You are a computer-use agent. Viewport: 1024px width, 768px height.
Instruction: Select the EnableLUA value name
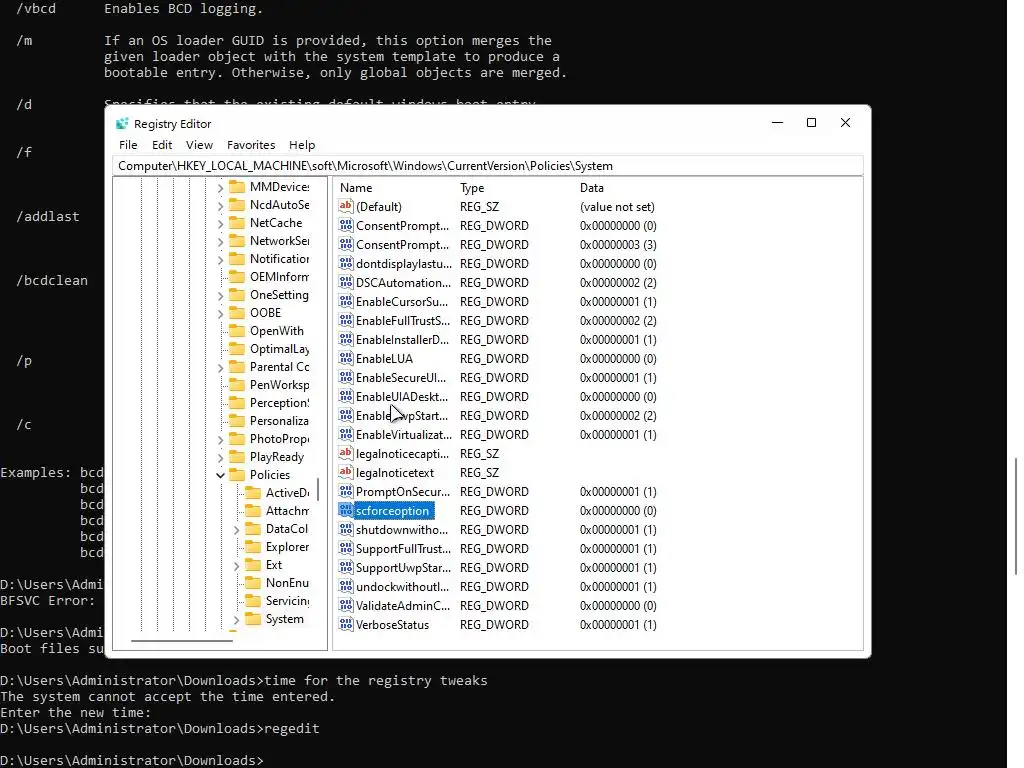click(x=384, y=359)
